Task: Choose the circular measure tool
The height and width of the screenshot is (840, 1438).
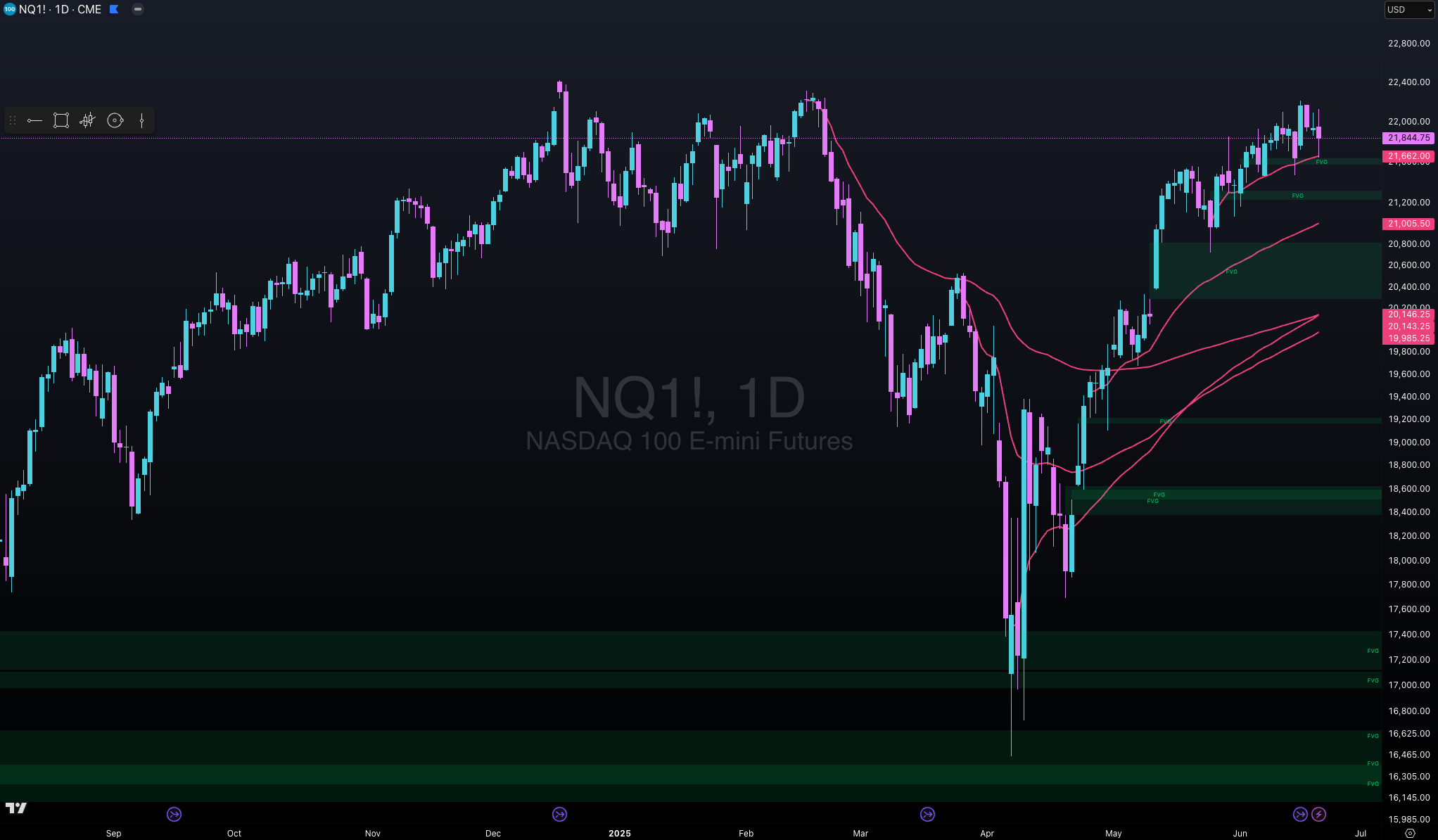Action: 115,121
